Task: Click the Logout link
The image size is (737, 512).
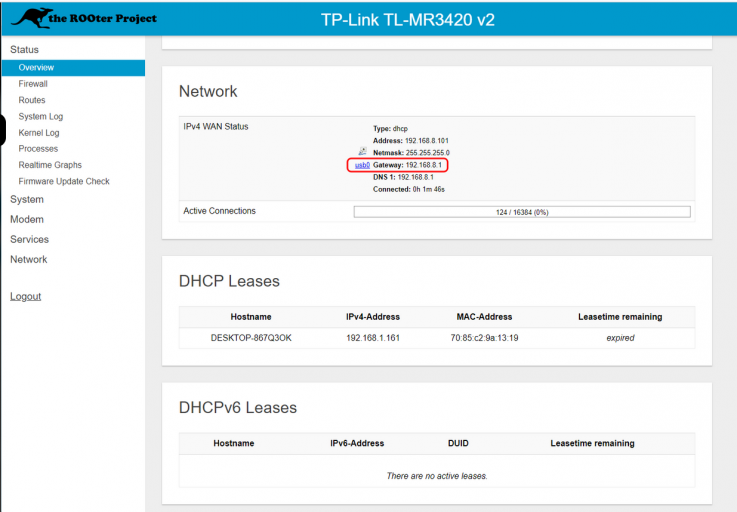Action: pyautogui.click(x=25, y=296)
